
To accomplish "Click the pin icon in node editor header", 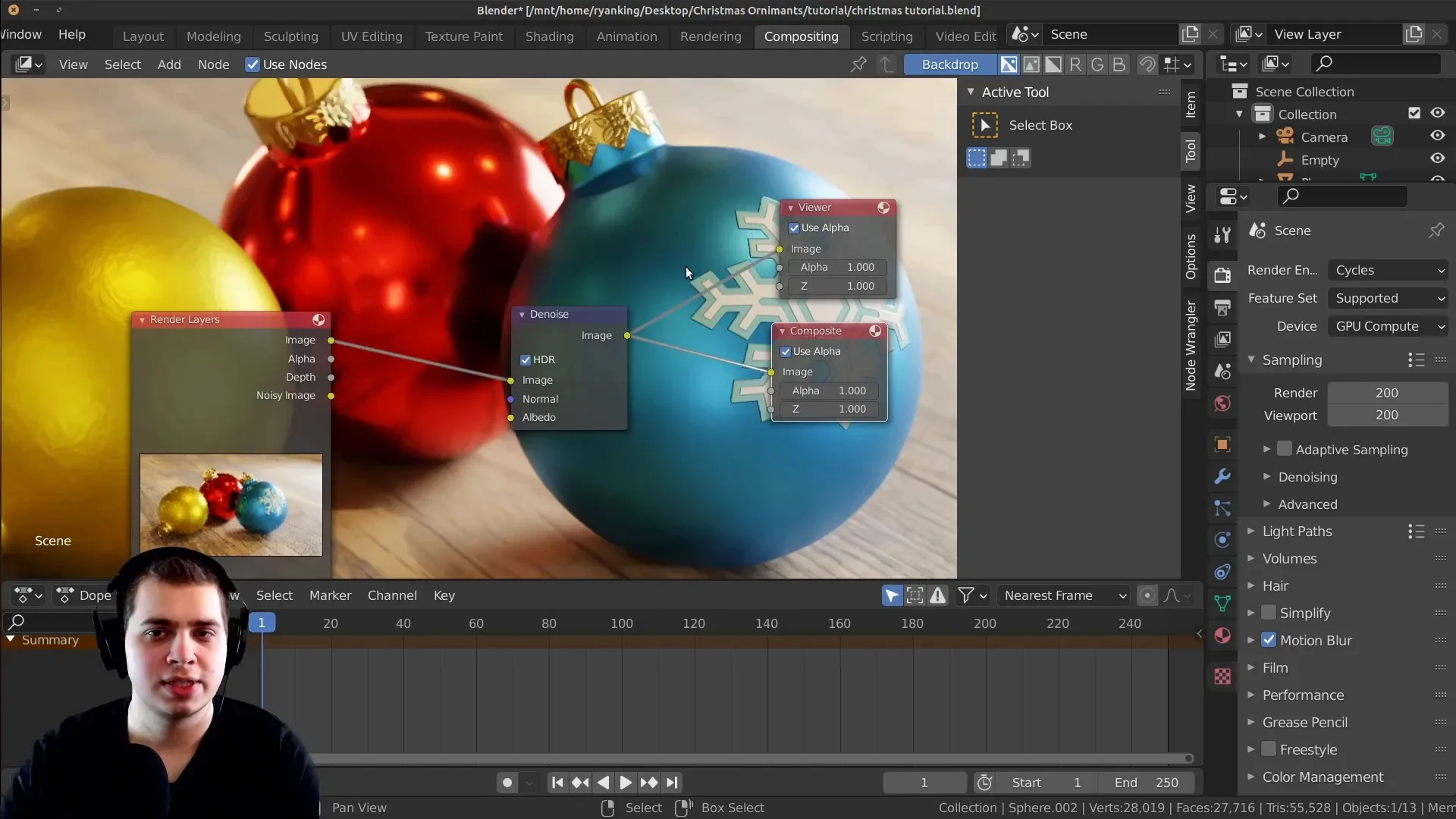I will 858,64.
